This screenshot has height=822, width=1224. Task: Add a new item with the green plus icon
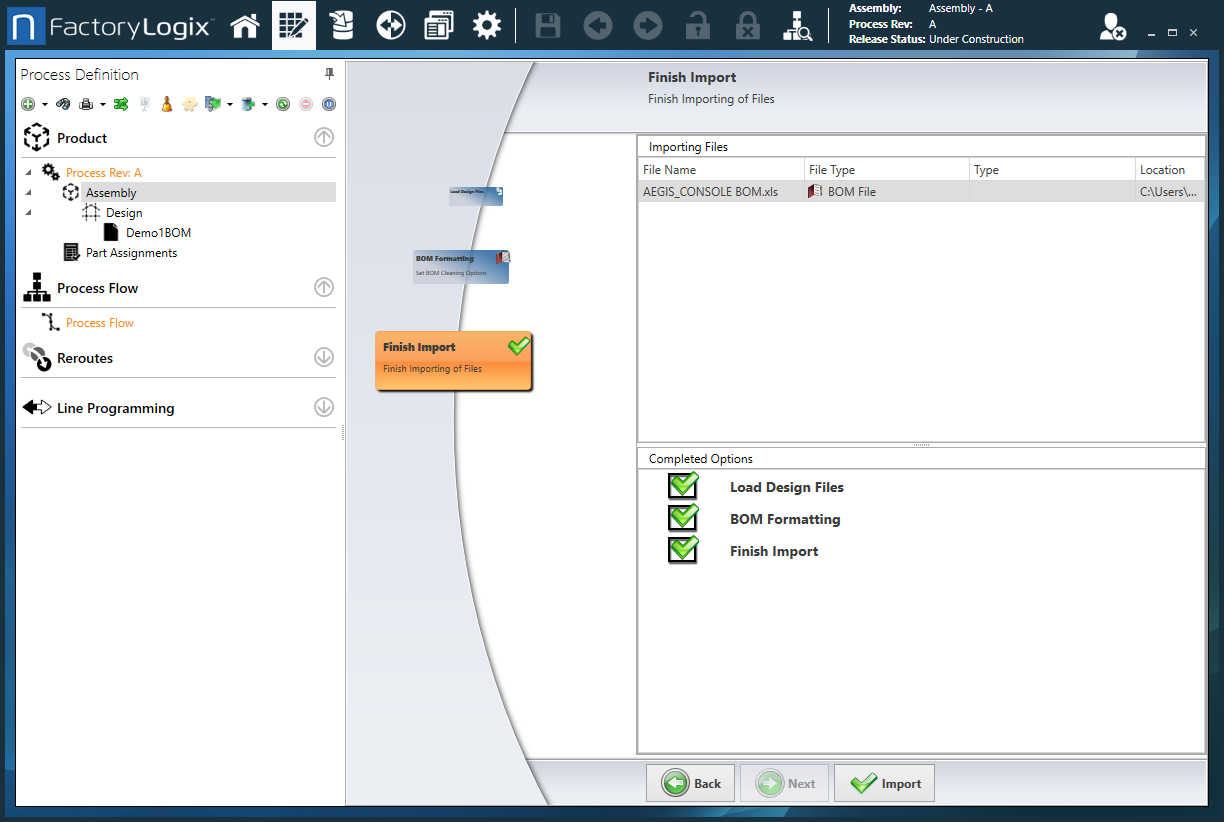28,103
